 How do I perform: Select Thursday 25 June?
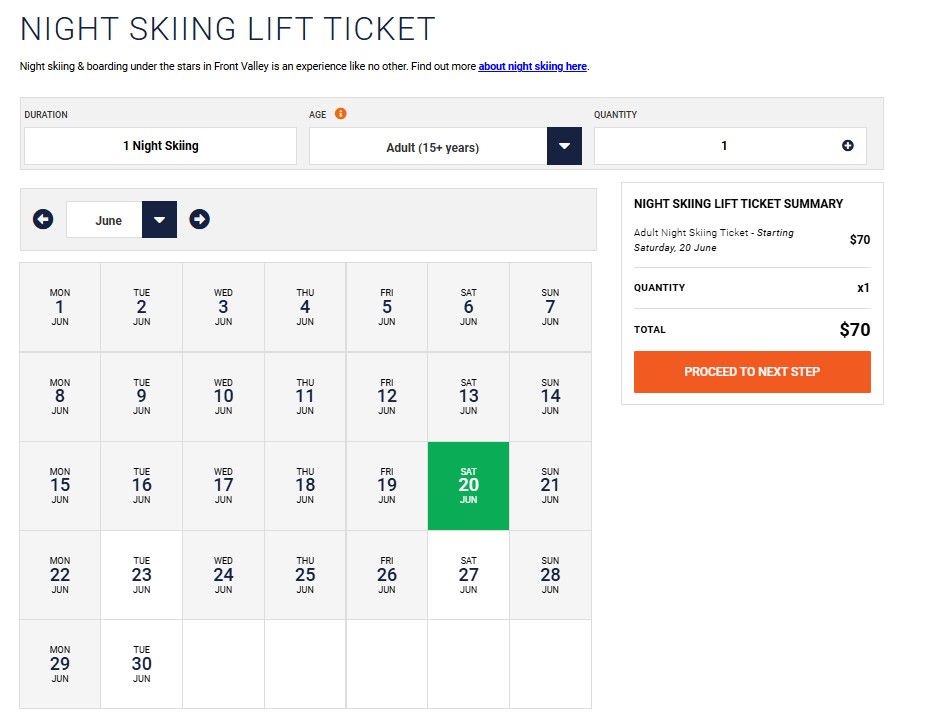coord(305,575)
